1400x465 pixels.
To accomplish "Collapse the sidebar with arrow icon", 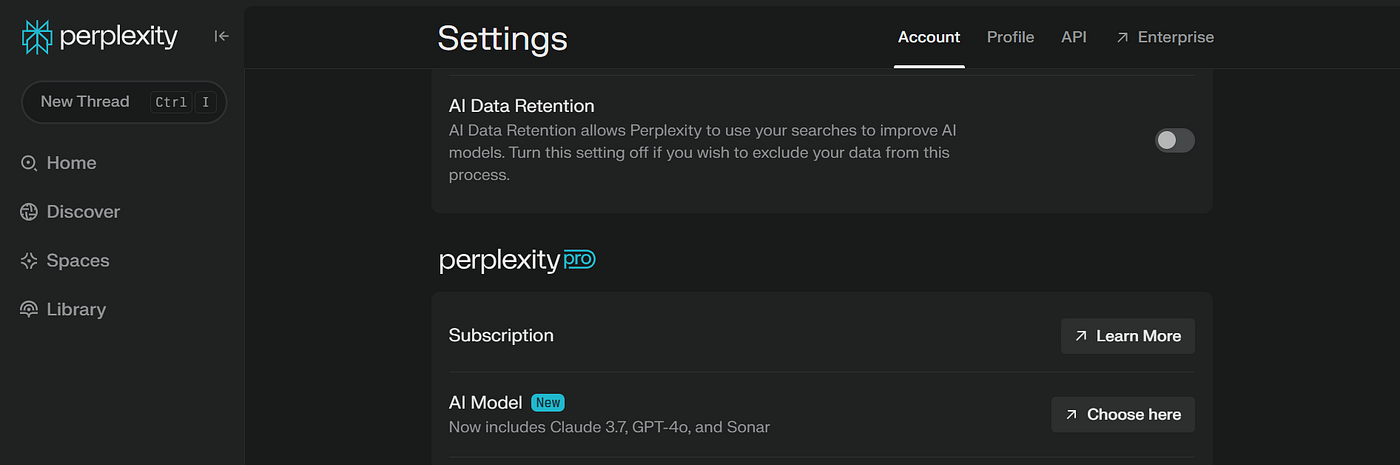I will pos(222,36).
